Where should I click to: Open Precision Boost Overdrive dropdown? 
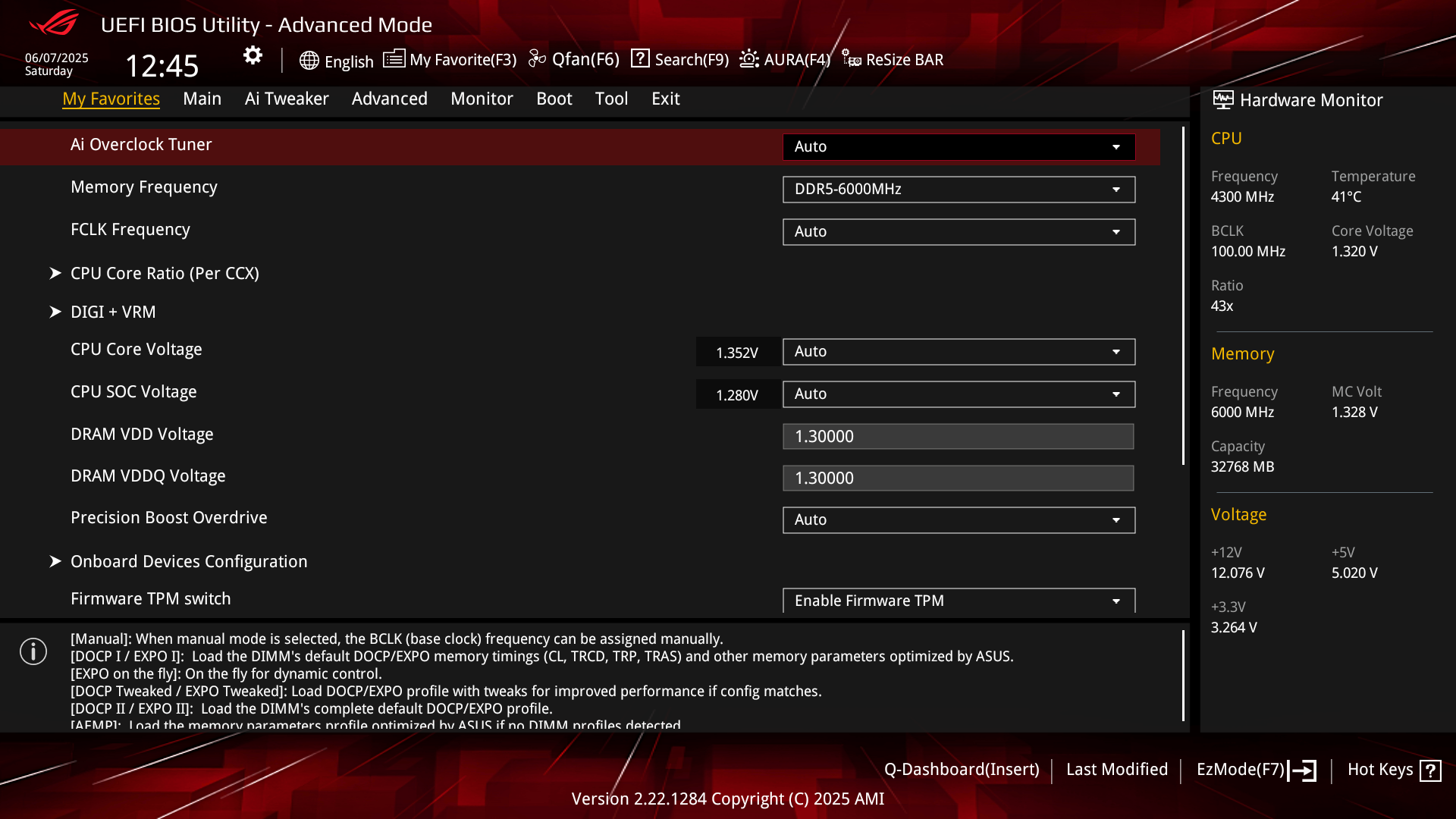[x=959, y=519]
